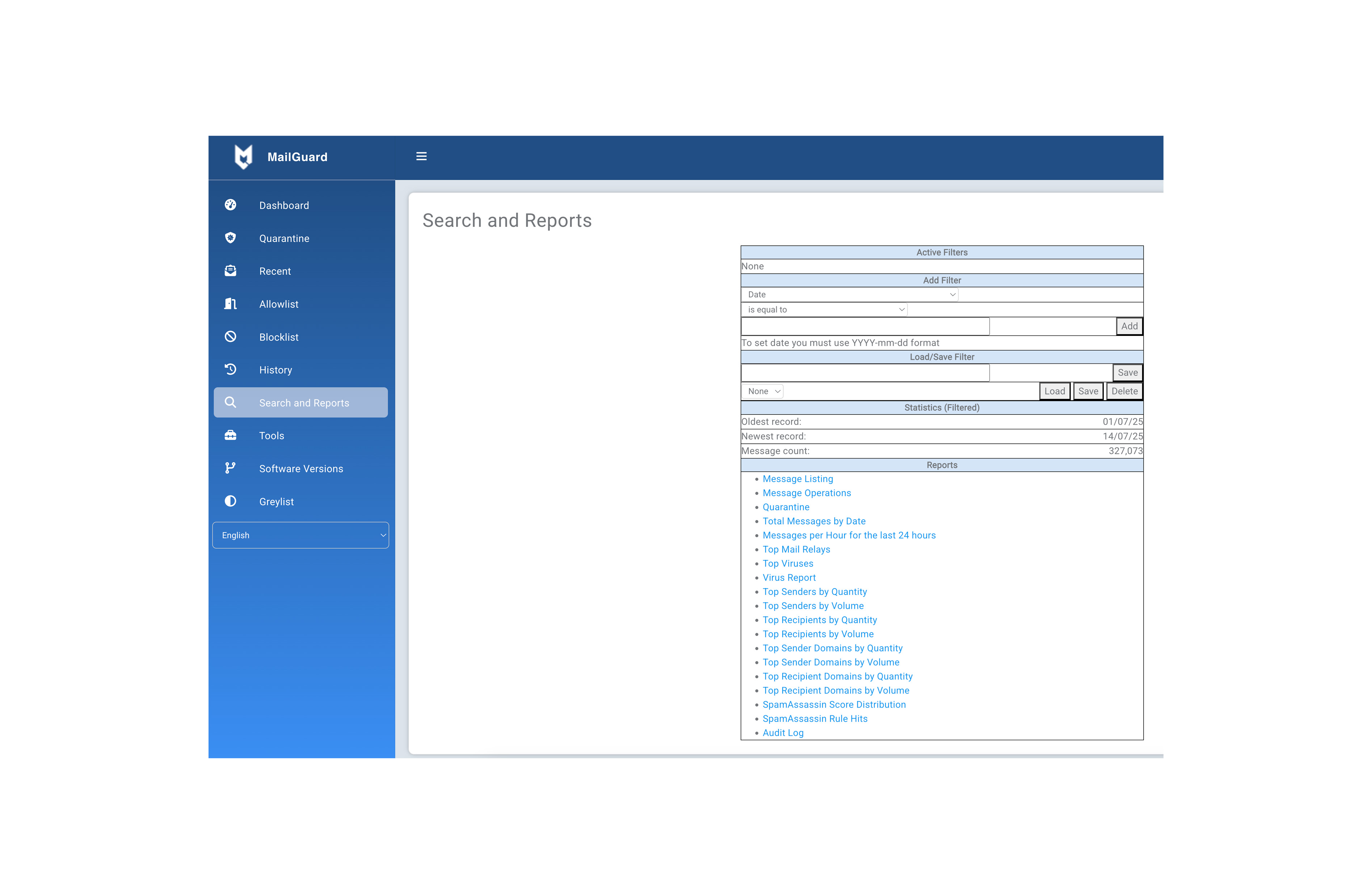Open the Date filter field dropdown
Viewport: 1372px width, 894px height.
[x=850, y=295]
